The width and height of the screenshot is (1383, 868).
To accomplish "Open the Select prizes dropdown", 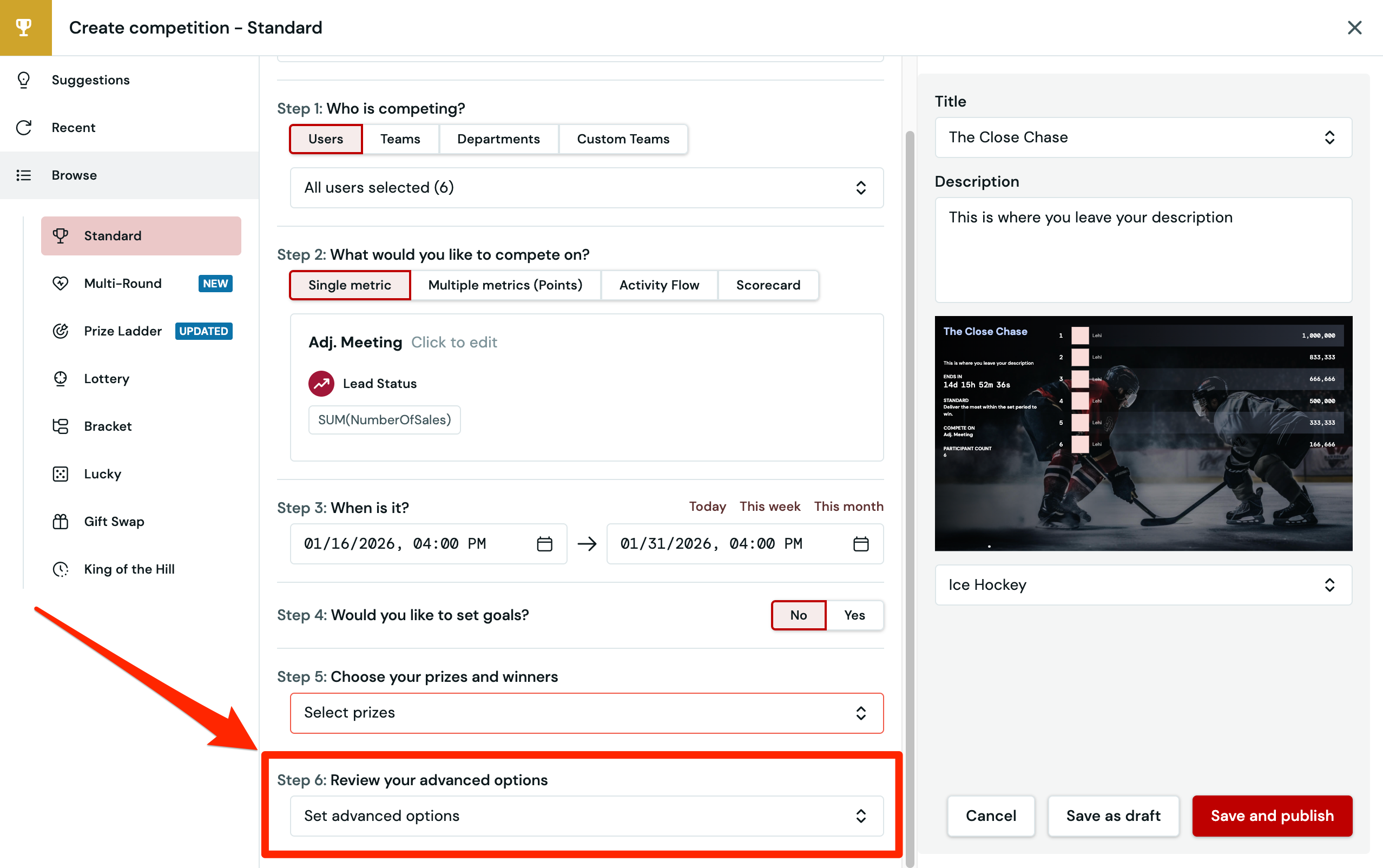I will (586, 713).
